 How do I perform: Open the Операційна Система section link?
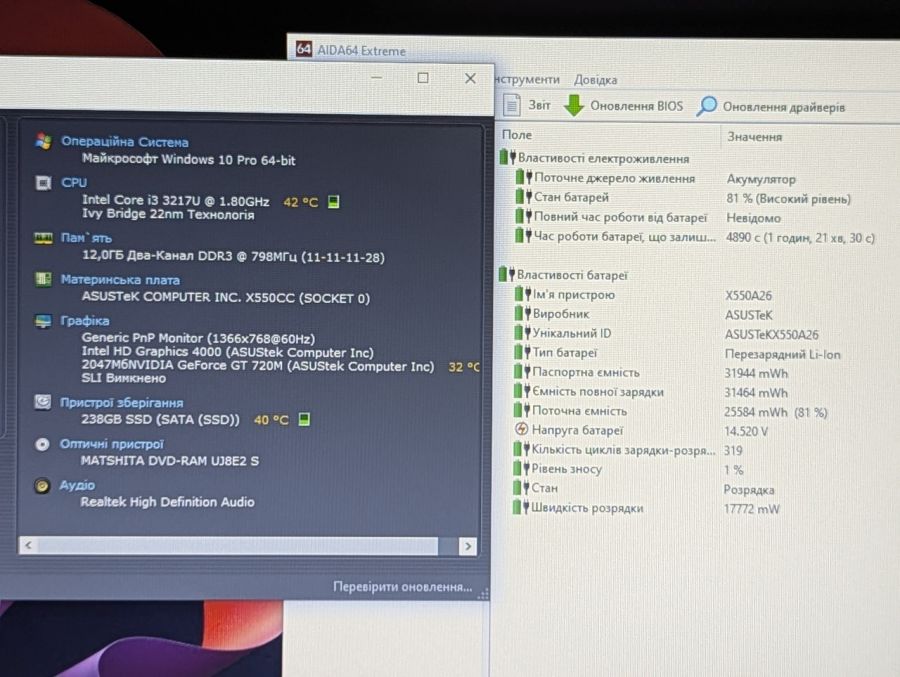[x=125, y=141]
